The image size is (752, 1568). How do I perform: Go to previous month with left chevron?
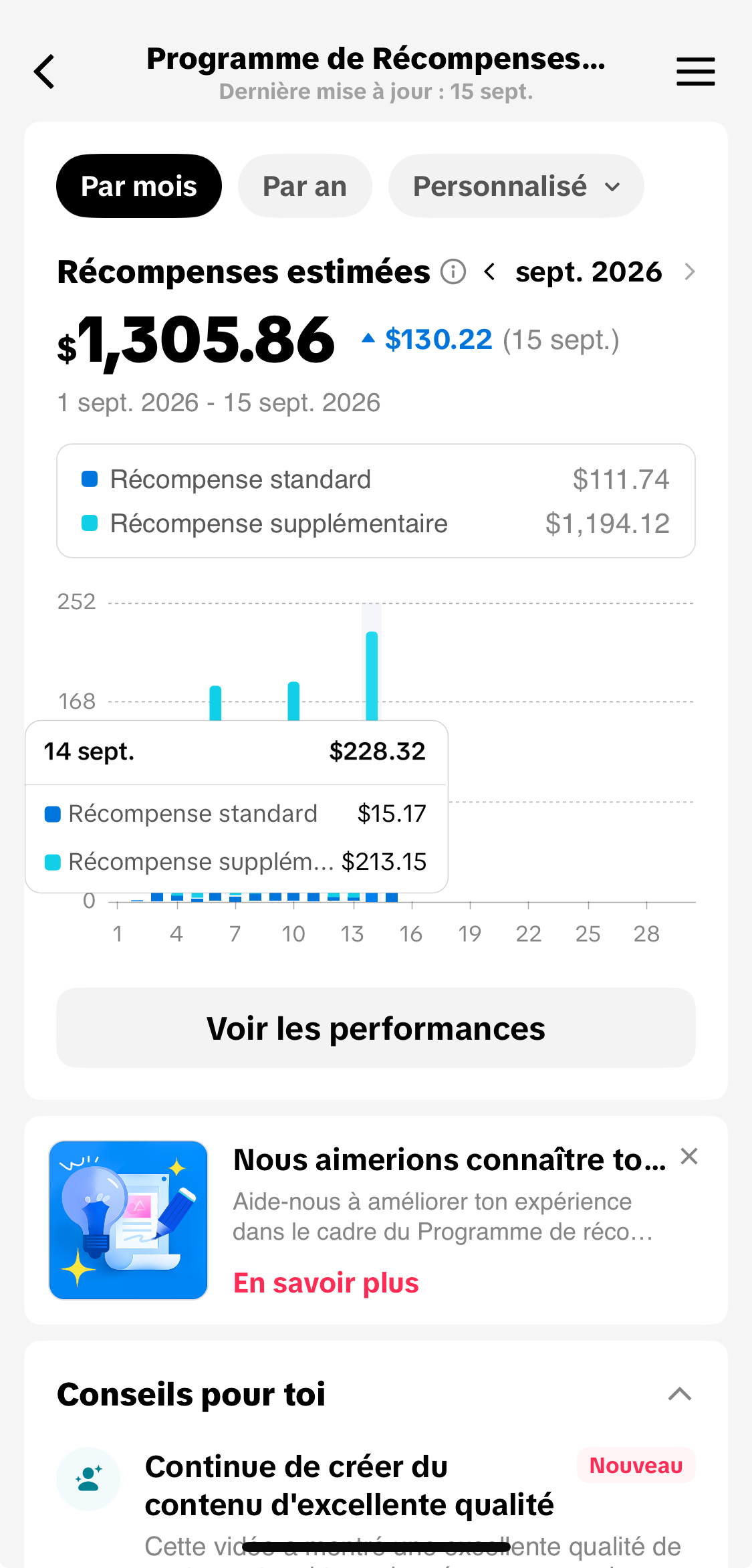(489, 272)
